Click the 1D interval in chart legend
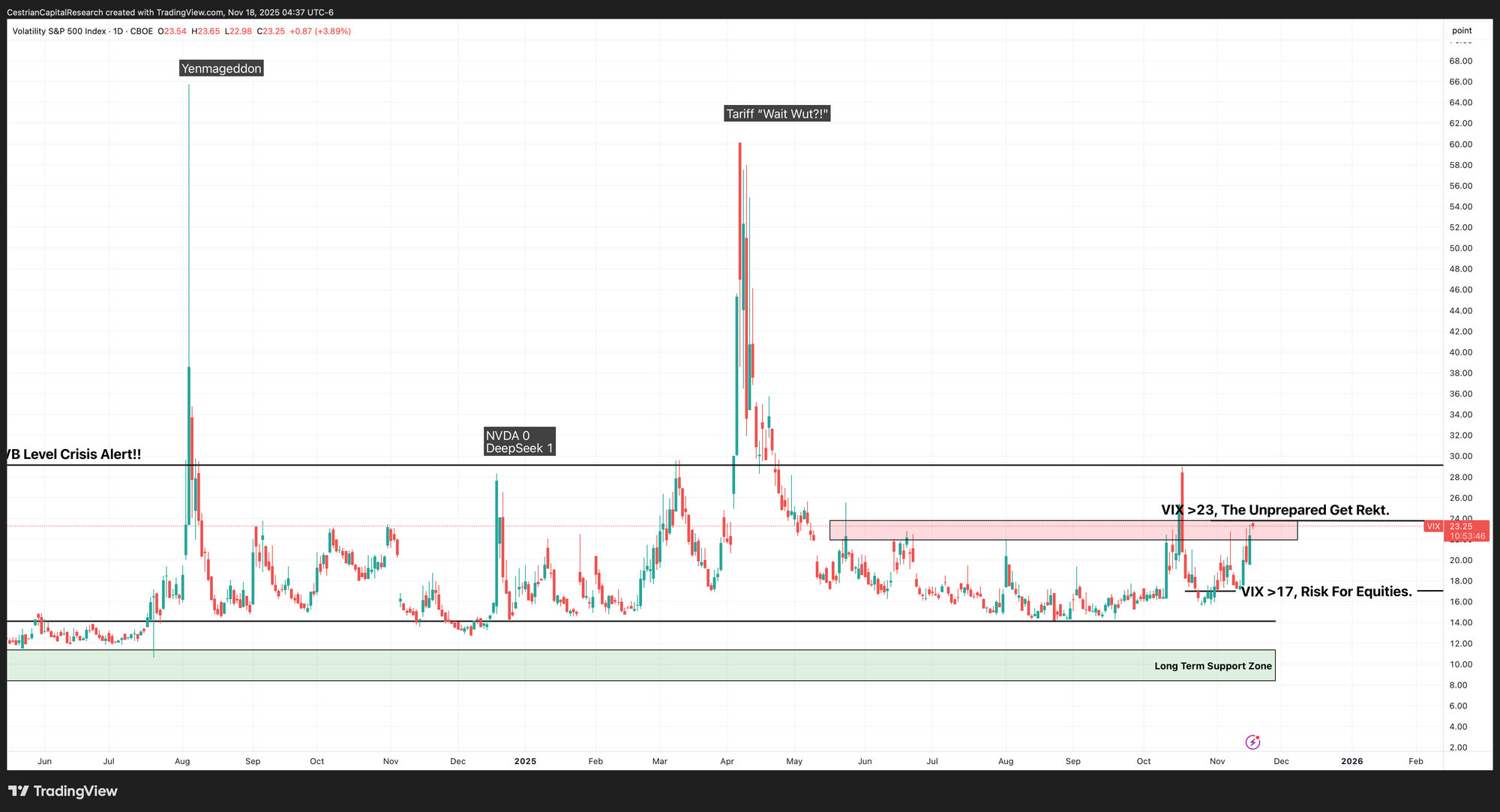 pos(118,31)
